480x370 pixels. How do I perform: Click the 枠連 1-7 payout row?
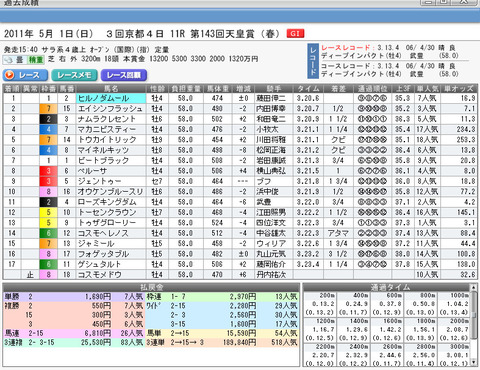(x=222, y=297)
